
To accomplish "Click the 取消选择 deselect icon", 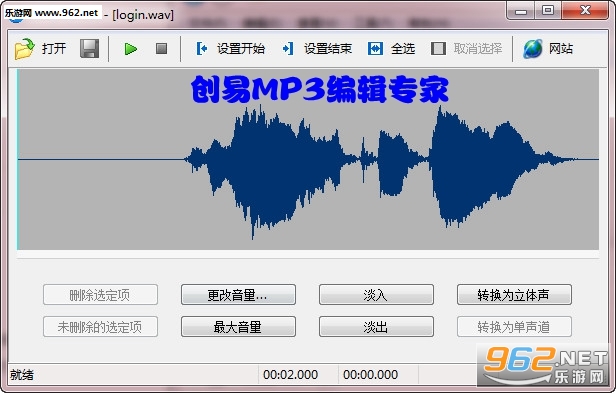I will pyautogui.click(x=438, y=49).
